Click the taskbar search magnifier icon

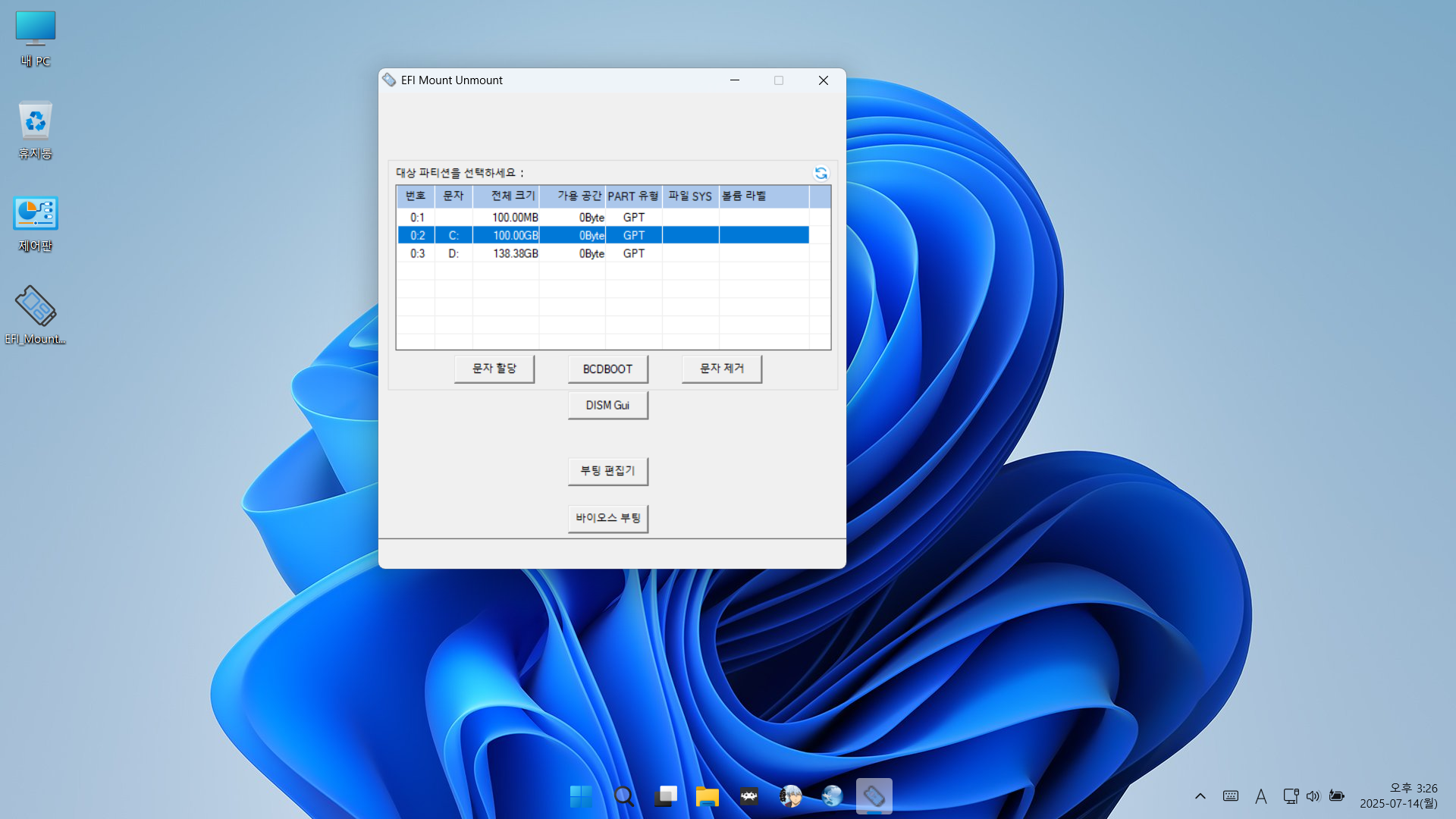623,796
